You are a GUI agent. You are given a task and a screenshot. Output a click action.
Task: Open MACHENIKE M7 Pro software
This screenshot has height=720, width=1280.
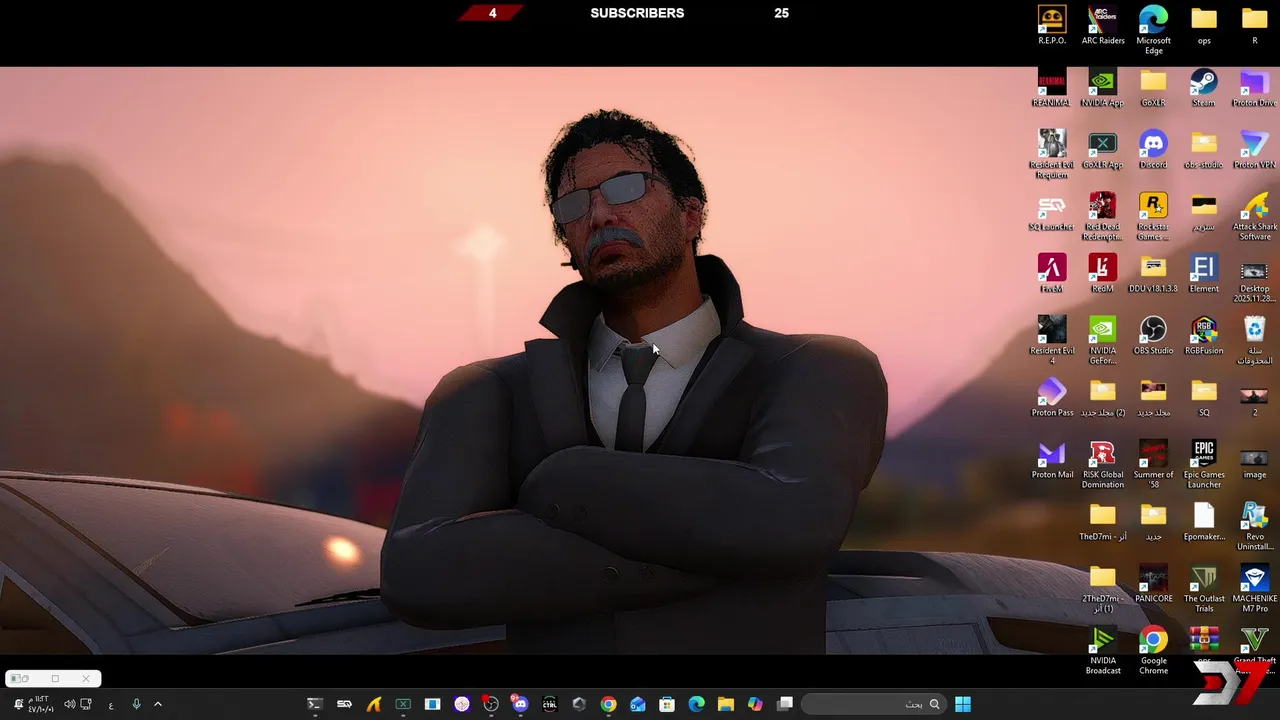(1254, 588)
